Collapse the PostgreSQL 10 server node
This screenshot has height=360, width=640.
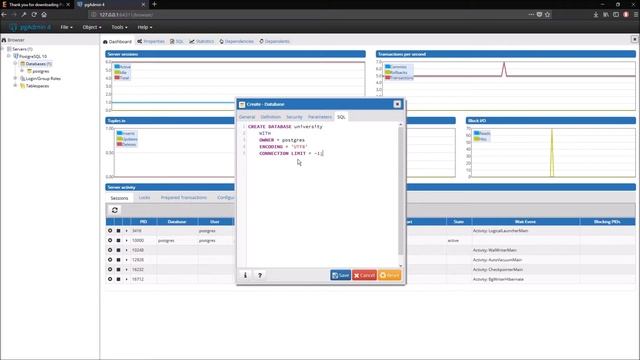(x=9, y=56)
